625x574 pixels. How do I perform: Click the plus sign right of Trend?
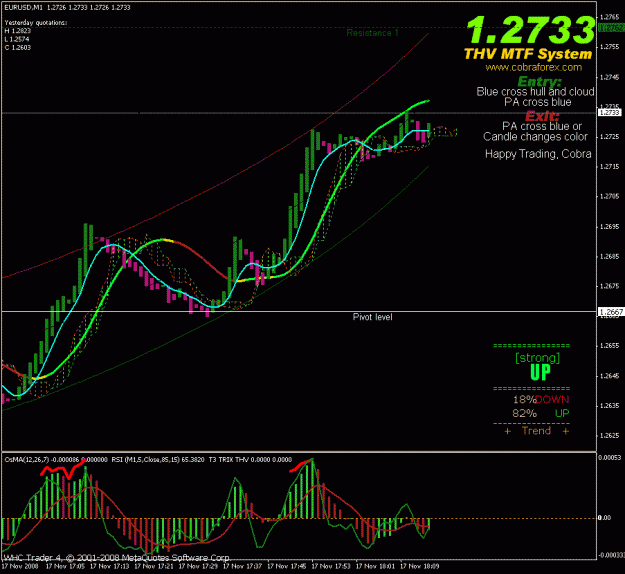(566, 431)
